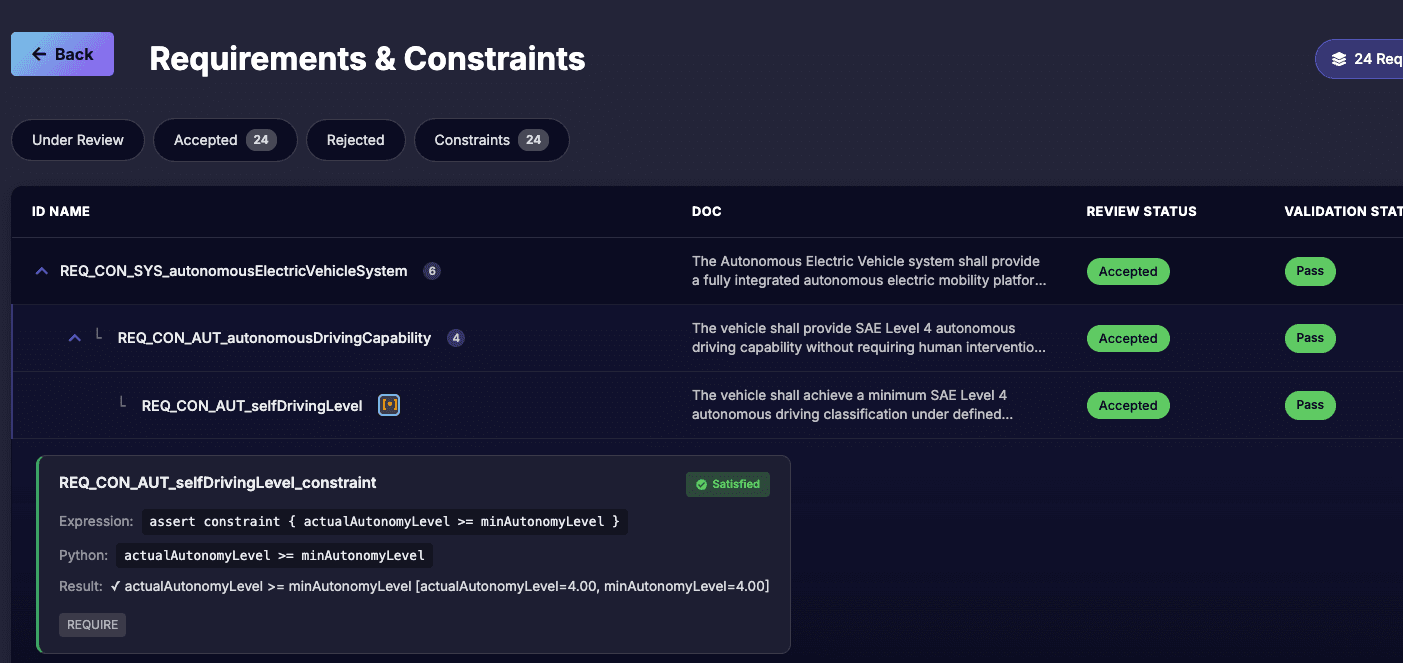This screenshot has height=663, width=1403.
Task: Collapse the REQ_CON_SYS_autonomousElectricVehicleSystem tree node
Action: click(x=40, y=270)
